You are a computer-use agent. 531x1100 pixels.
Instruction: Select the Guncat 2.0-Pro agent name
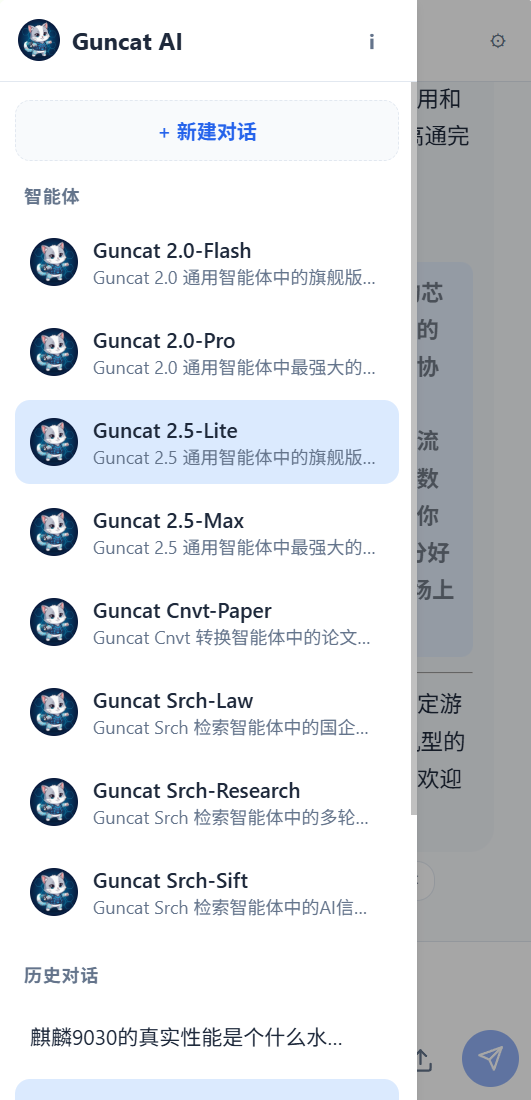[x=164, y=341]
